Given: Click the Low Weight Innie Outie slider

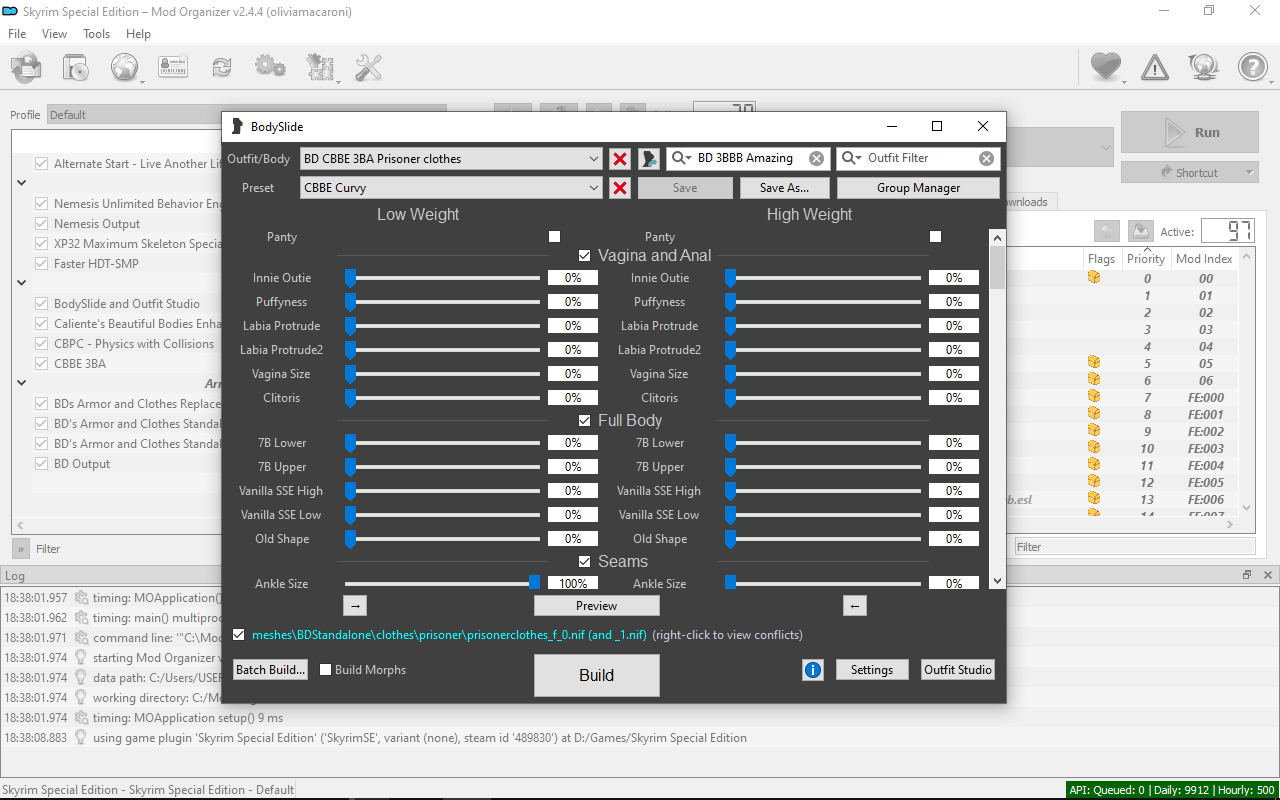Looking at the screenshot, I should click(x=442, y=278).
